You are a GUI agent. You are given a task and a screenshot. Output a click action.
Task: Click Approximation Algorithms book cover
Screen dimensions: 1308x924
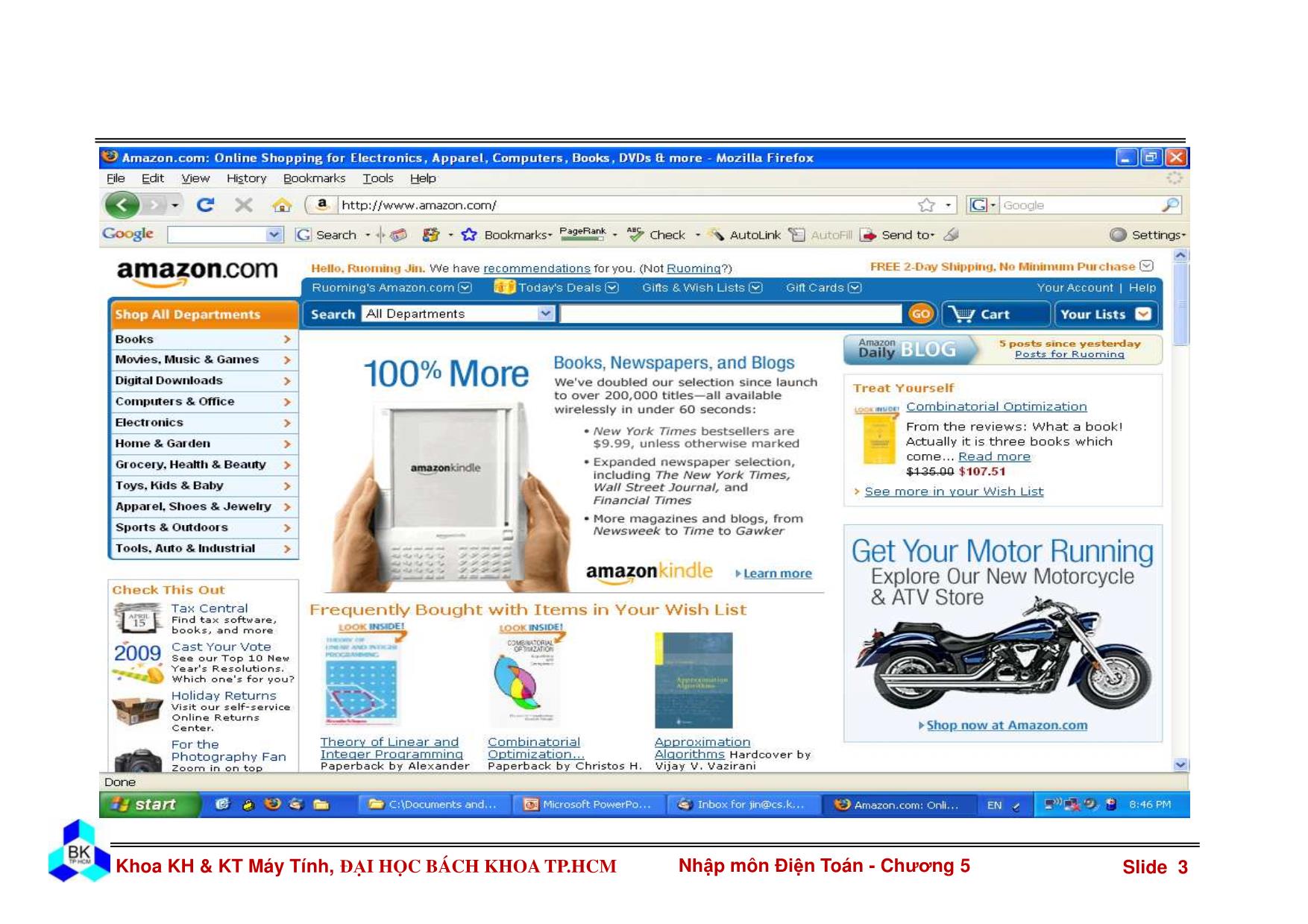[x=694, y=680]
